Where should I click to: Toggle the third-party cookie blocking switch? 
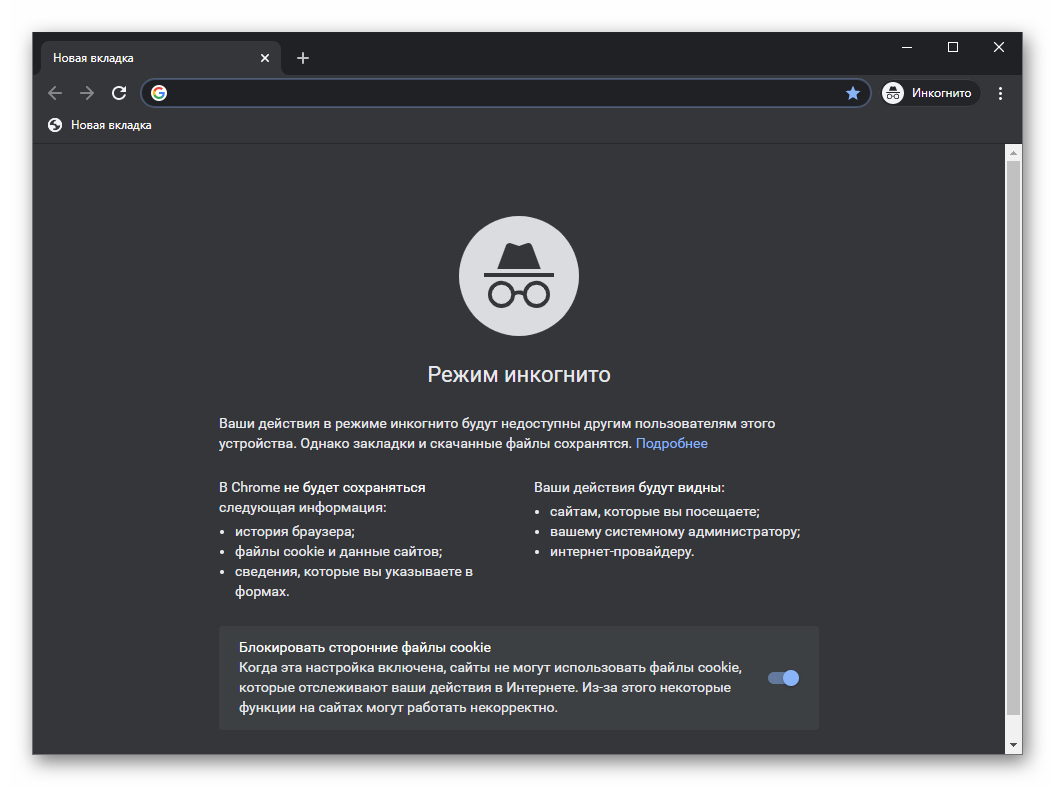pyautogui.click(x=783, y=678)
